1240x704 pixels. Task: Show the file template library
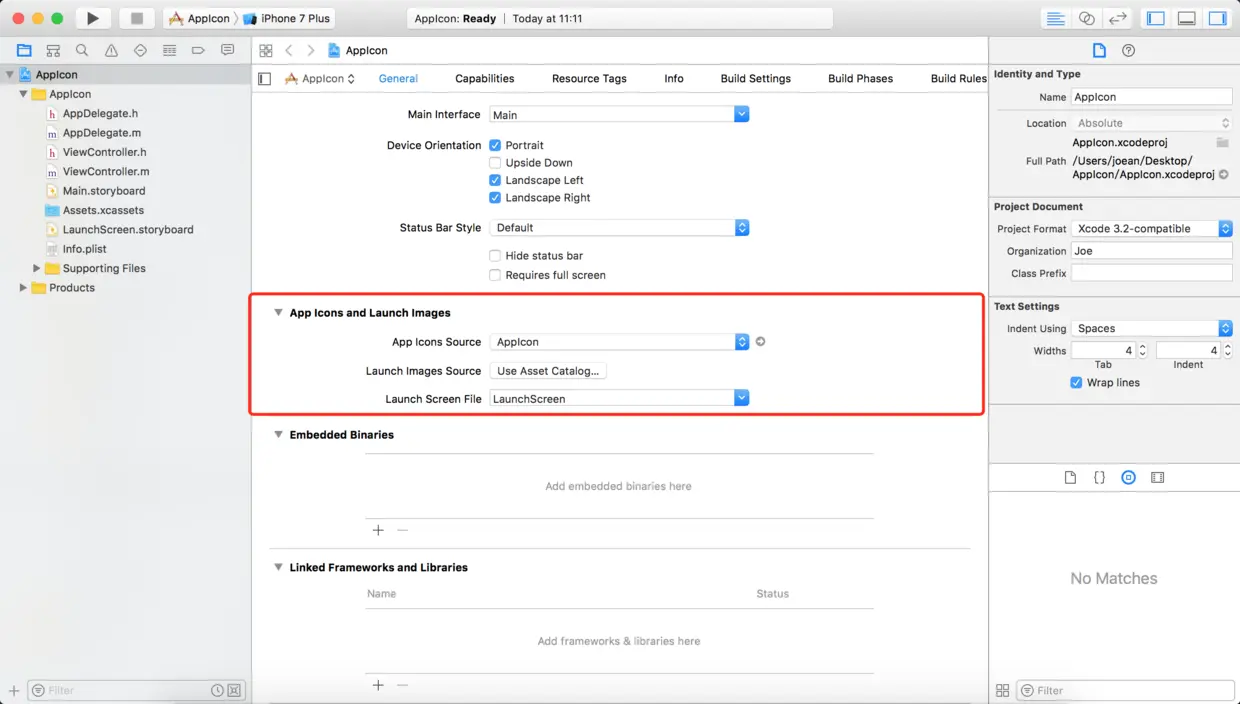(1070, 478)
